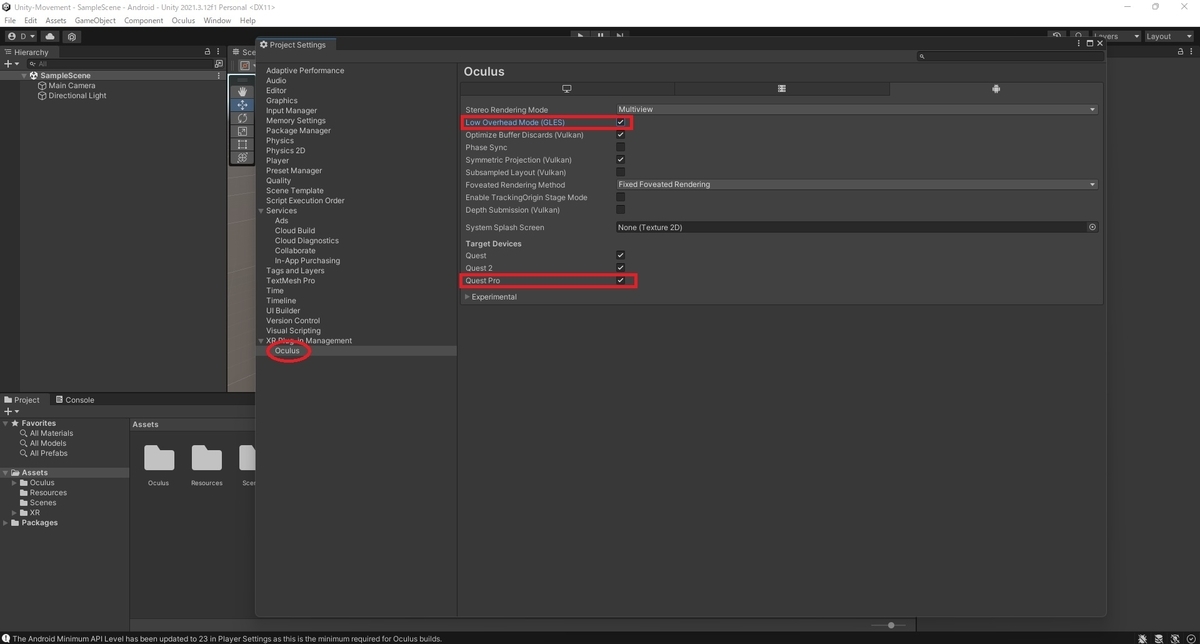Toggle Low Overhead Mode (GLES) checkbox

coord(620,122)
